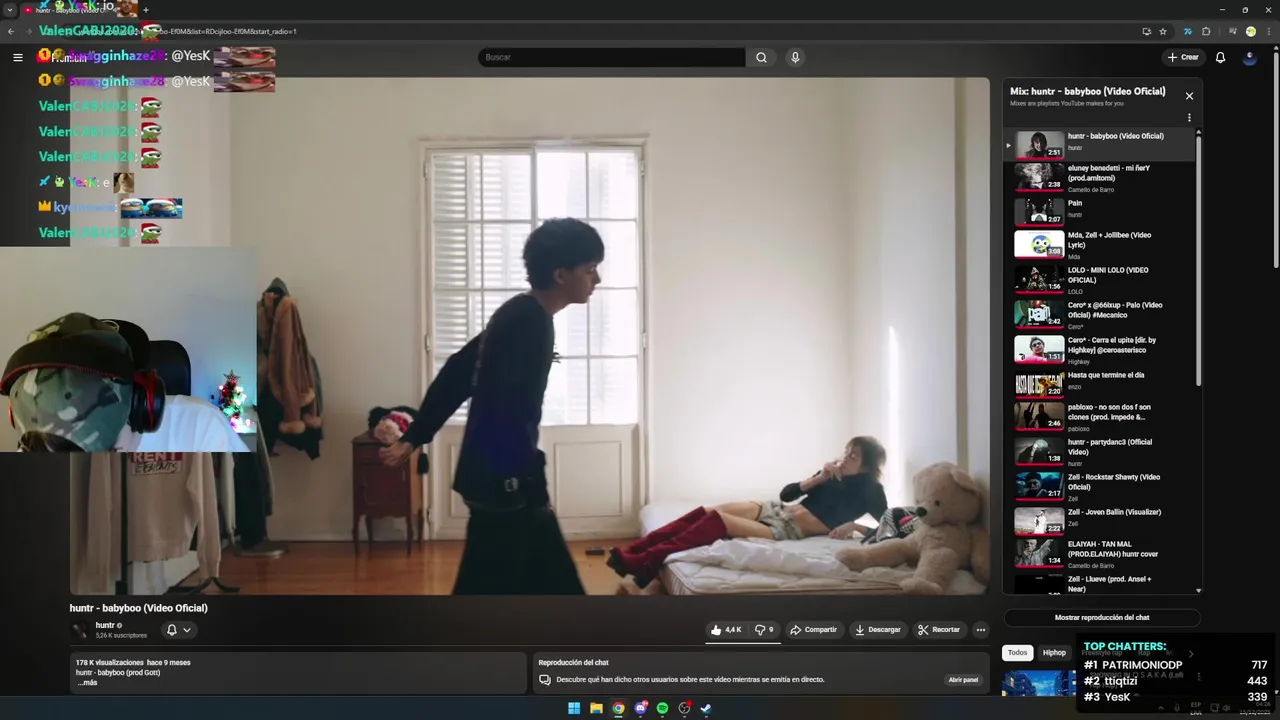The image size is (1280, 720).
Task: Close the Mix playlist panel
Action: (1189, 96)
